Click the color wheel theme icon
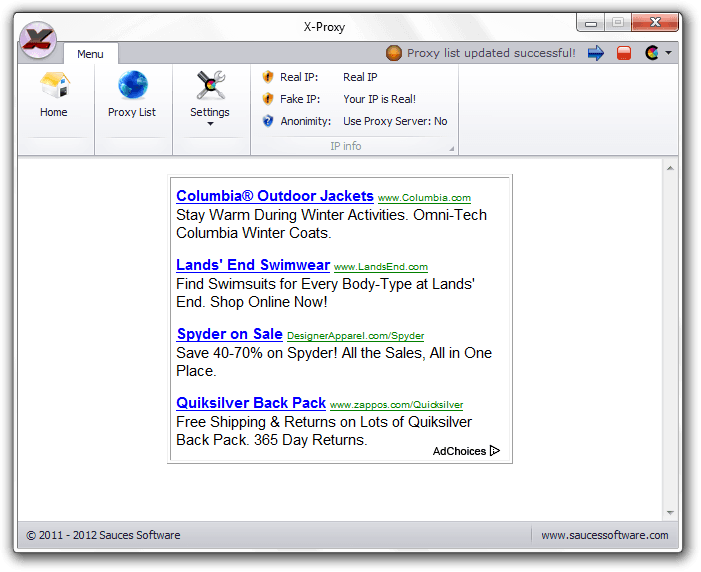701x572 pixels. (652, 53)
